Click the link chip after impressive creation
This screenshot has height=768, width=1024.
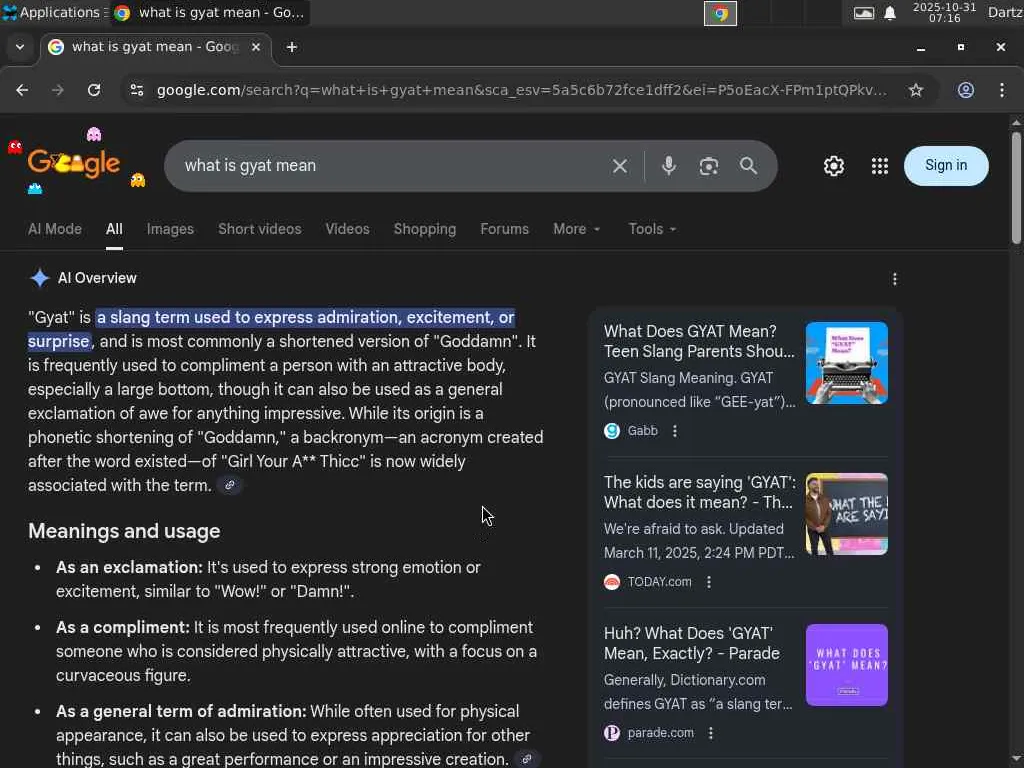[x=526, y=759]
